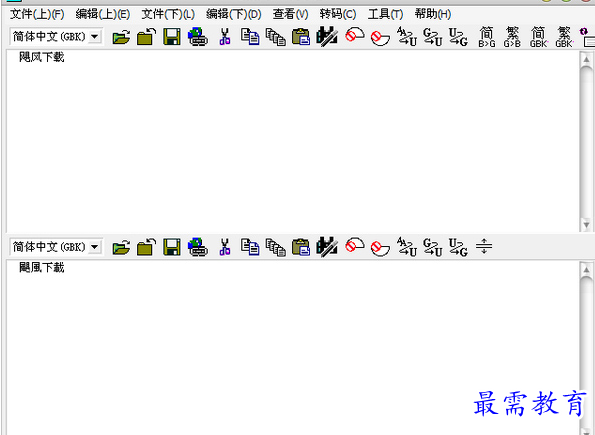Click the scissors cut icon in upper toolbar
The width and height of the screenshot is (595, 435).
(225, 37)
